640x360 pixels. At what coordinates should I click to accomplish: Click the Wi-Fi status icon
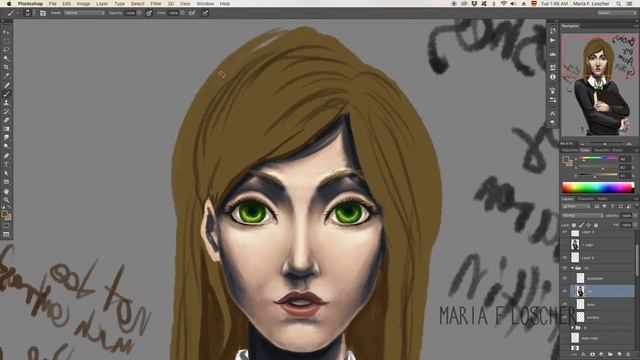tap(503, 4)
